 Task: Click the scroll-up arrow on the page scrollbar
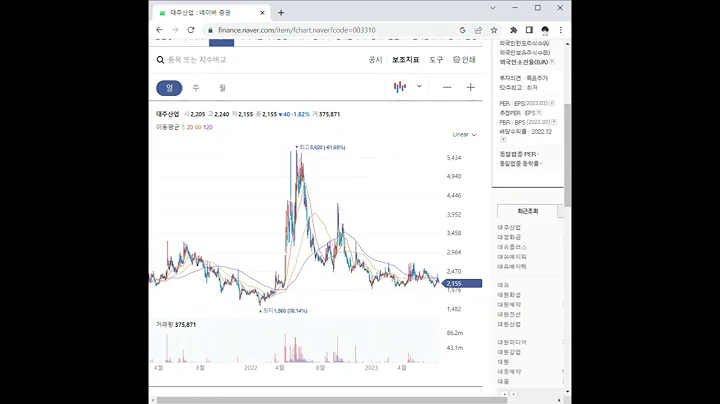(x=568, y=44)
